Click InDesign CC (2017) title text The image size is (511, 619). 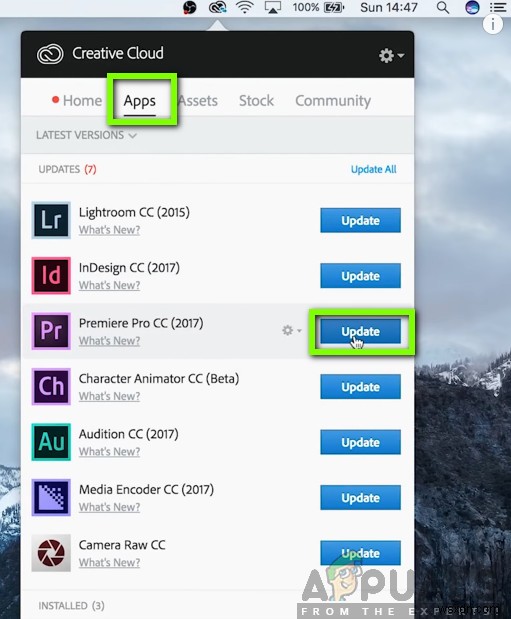pyautogui.click(x=129, y=268)
